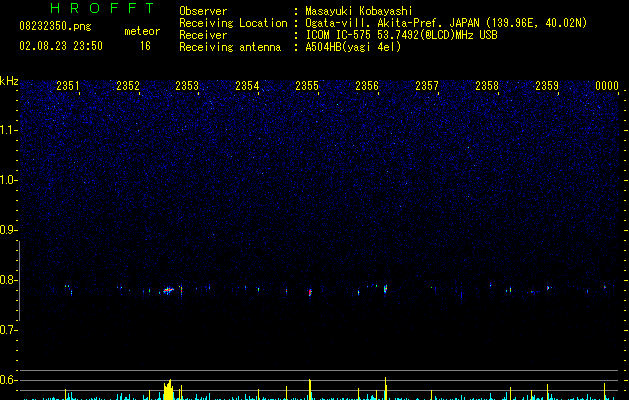Image resolution: width=629 pixels, height=400 pixels.
Task: Click the 2357 time marker
Action: click(426, 86)
